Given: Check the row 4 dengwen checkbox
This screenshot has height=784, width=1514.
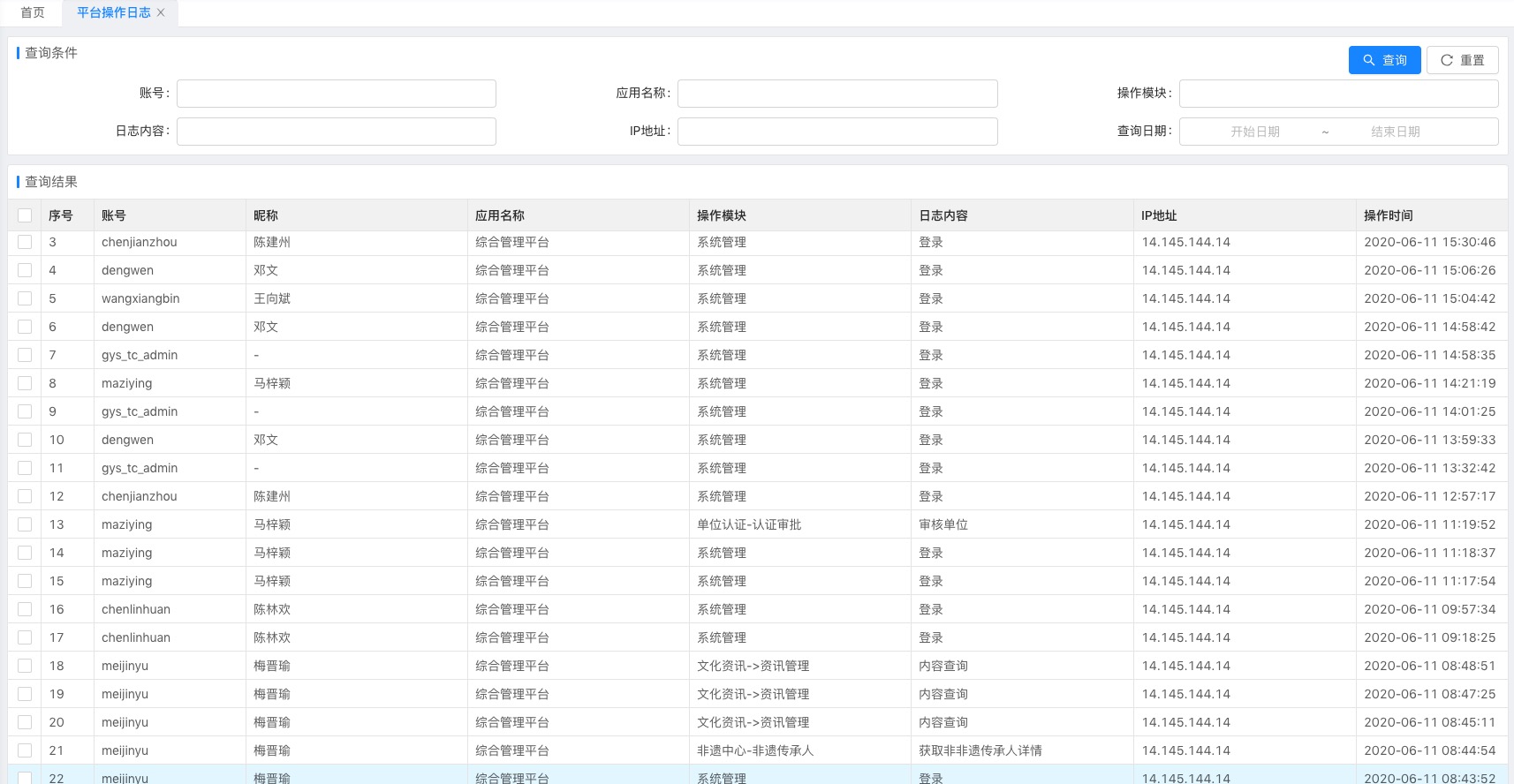Looking at the screenshot, I should point(25,270).
